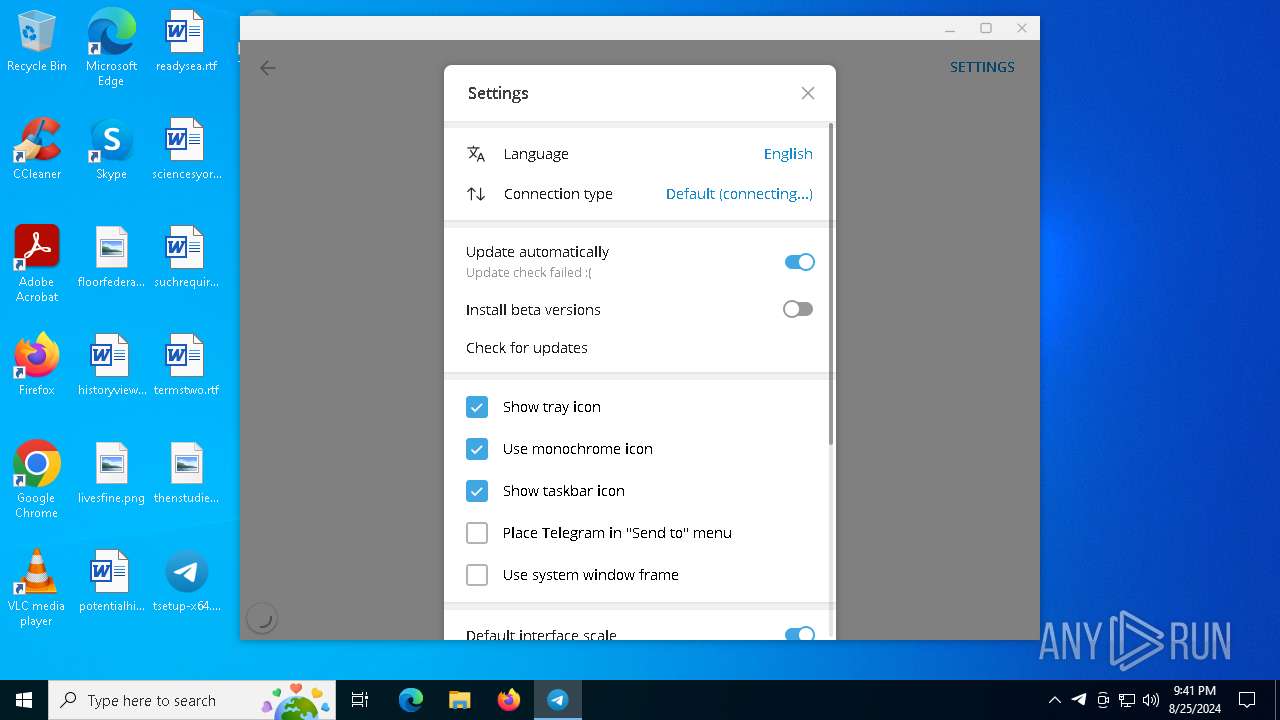
Task: Click the Connection type arrows icon
Action: (x=476, y=194)
